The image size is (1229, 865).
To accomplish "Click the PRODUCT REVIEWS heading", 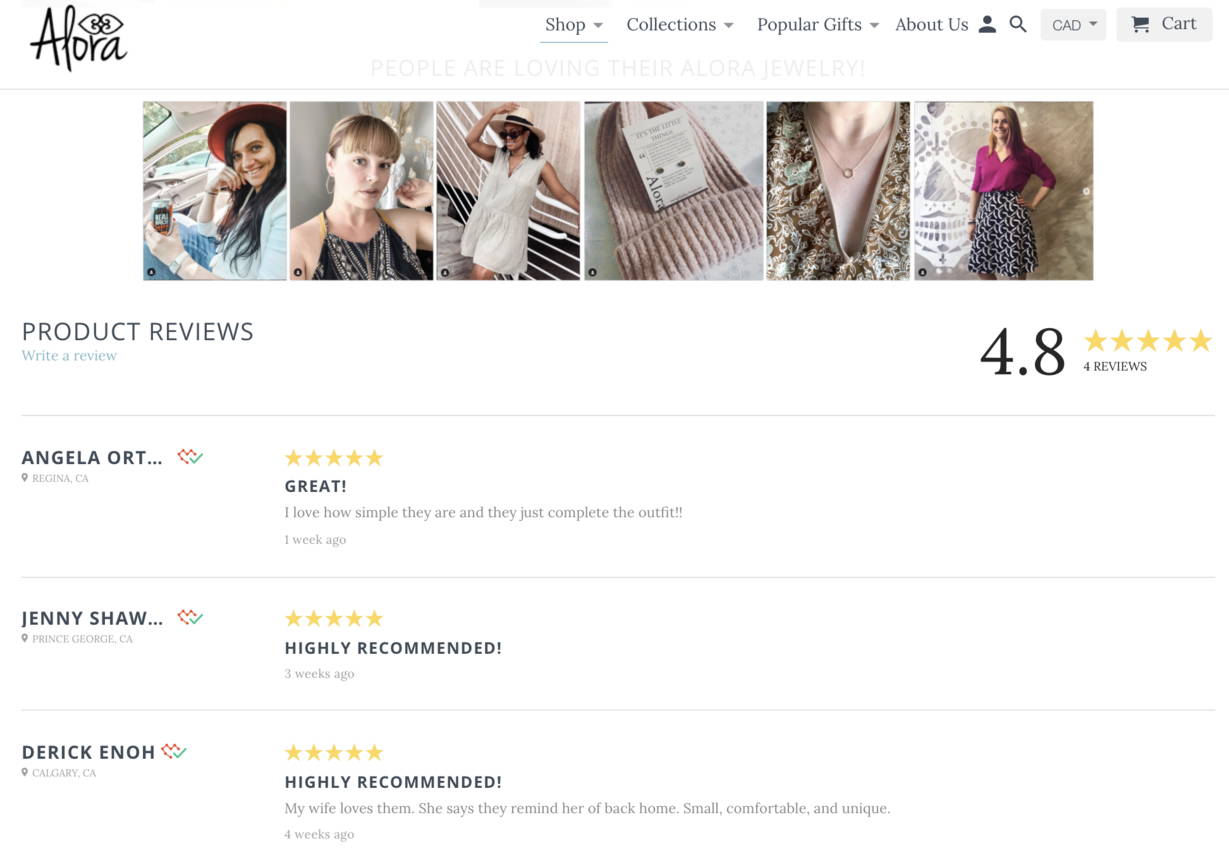I will tap(138, 331).
